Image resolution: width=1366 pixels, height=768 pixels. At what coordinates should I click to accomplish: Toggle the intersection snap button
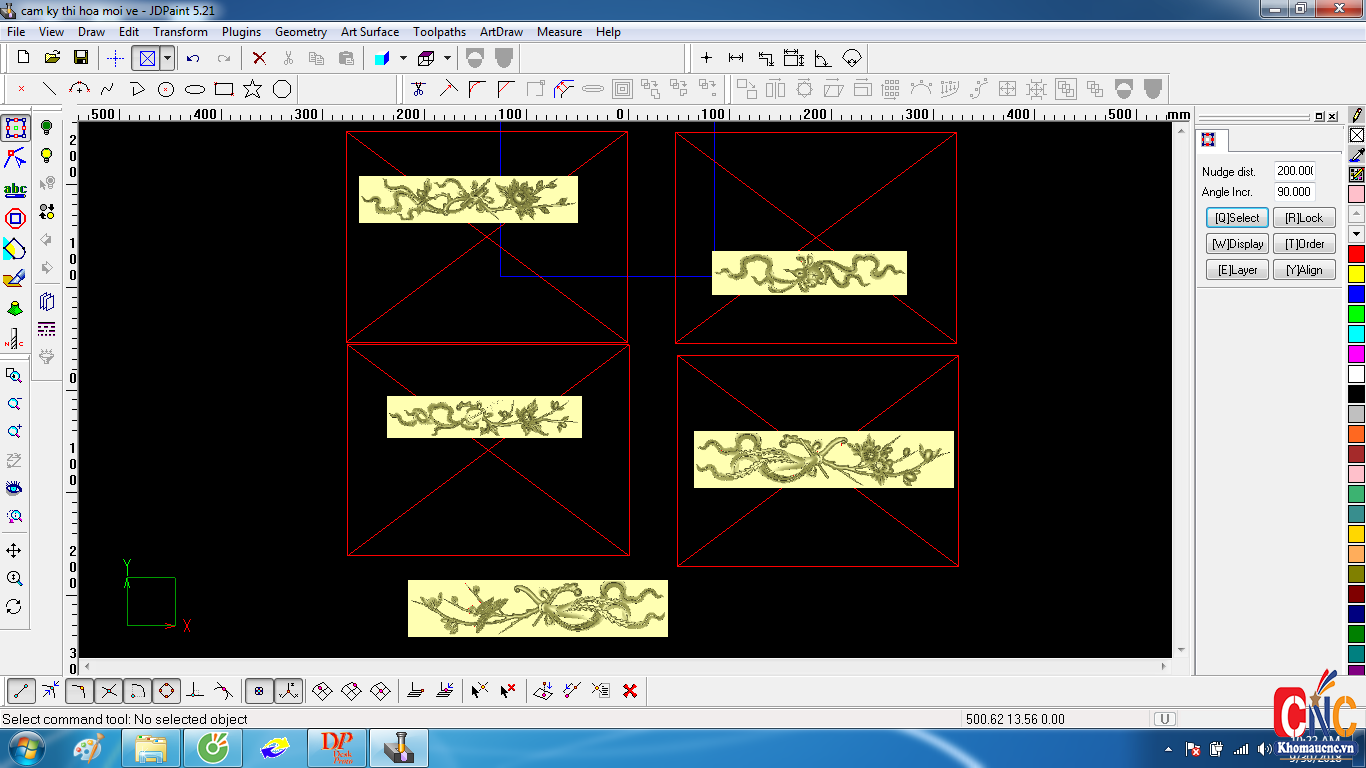[109, 690]
